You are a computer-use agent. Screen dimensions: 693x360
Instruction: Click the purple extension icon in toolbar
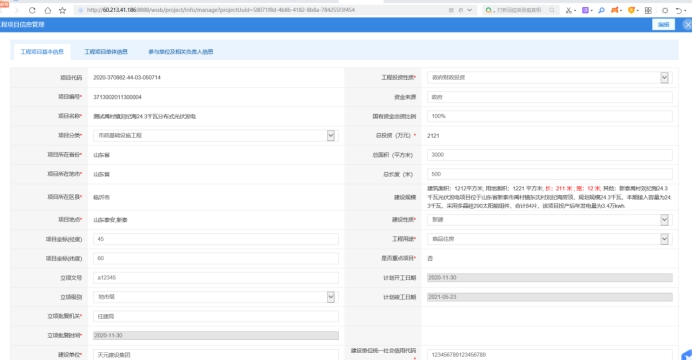click(x=585, y=10)
